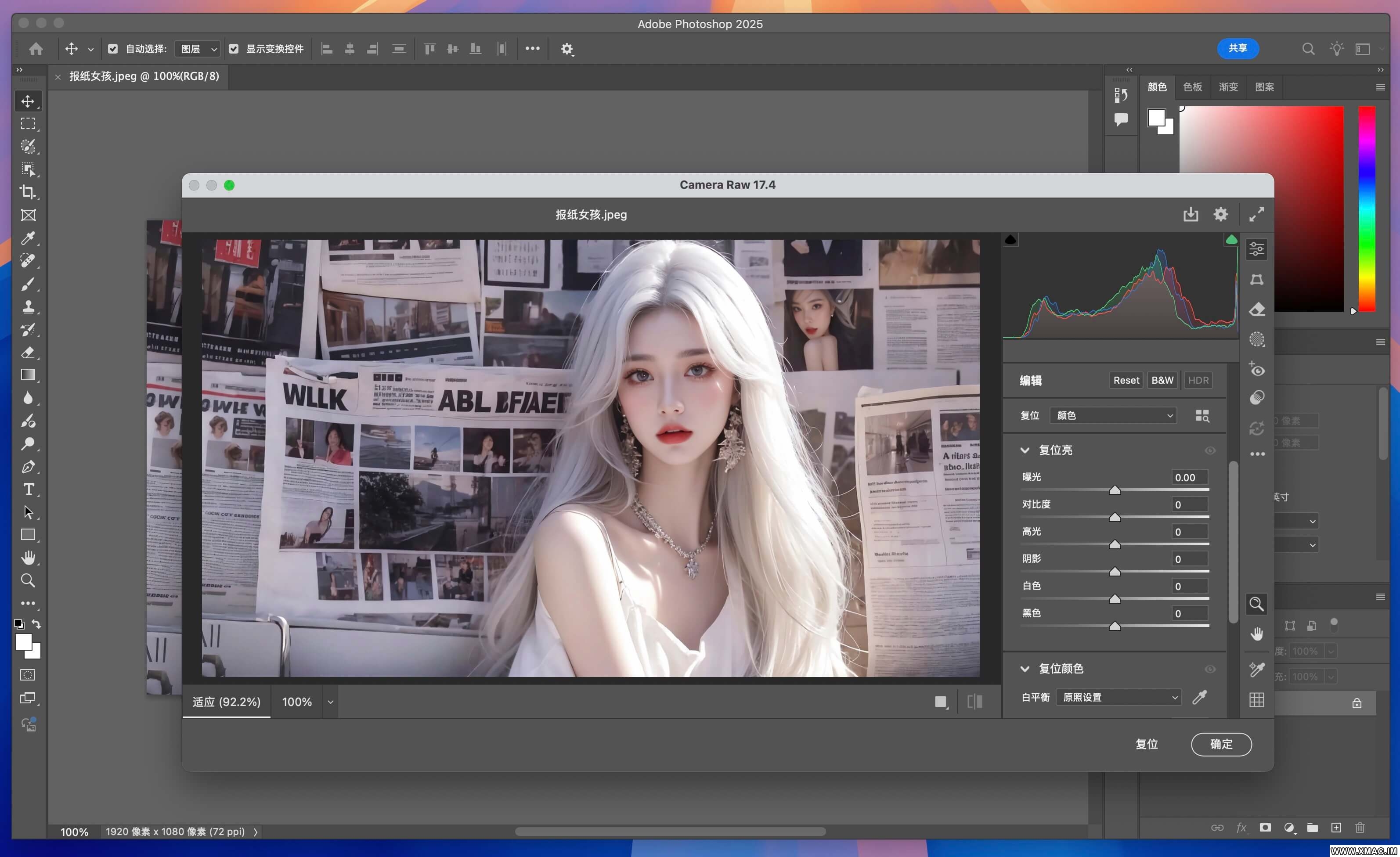Viewport: 1400px width, 857px height.
Task: Toggle visibility eye of 复位亮 section
Action: tap(1210, 450)
